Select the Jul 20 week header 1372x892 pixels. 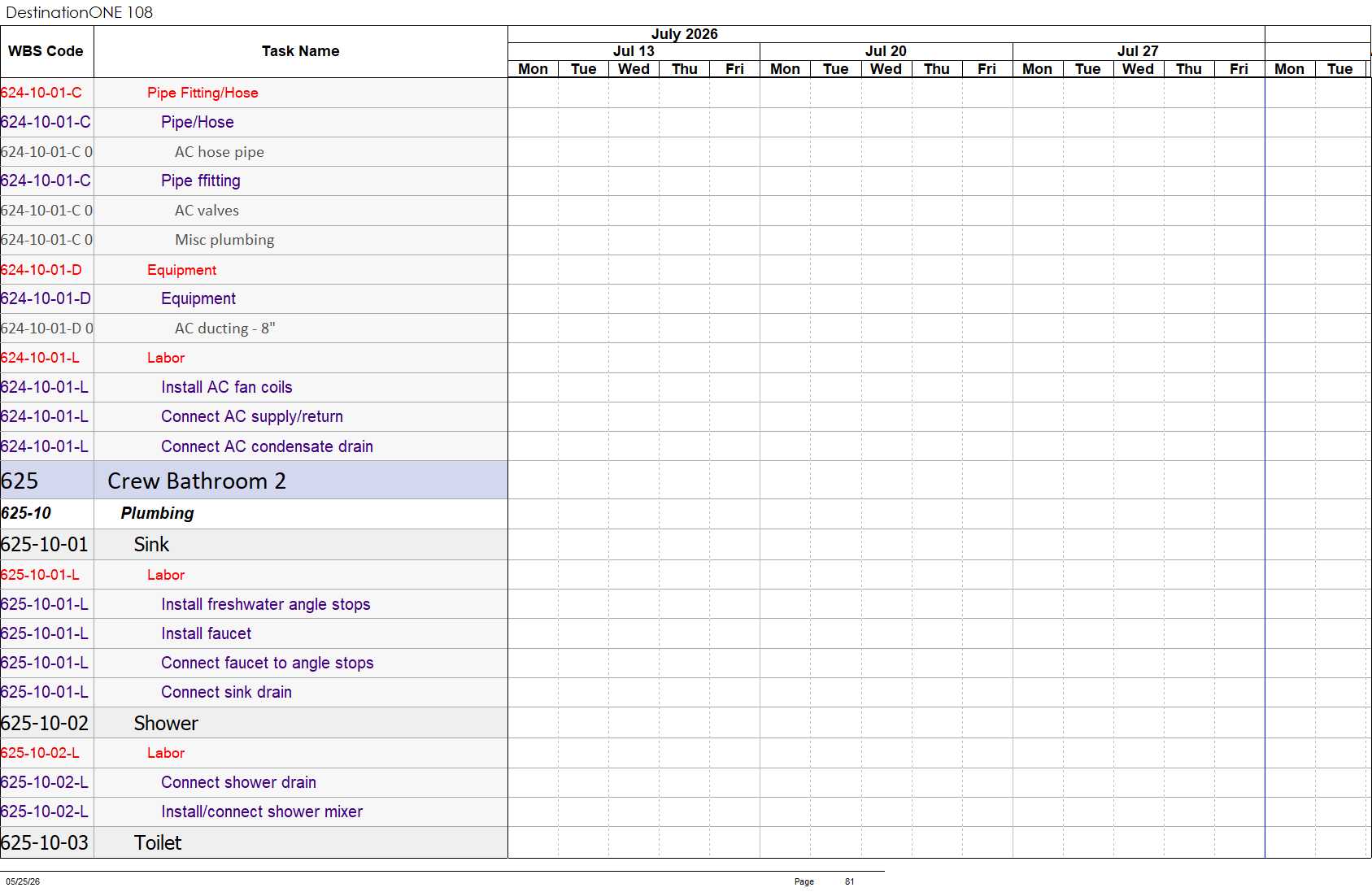pyautogui.click(x=886, y=51)
